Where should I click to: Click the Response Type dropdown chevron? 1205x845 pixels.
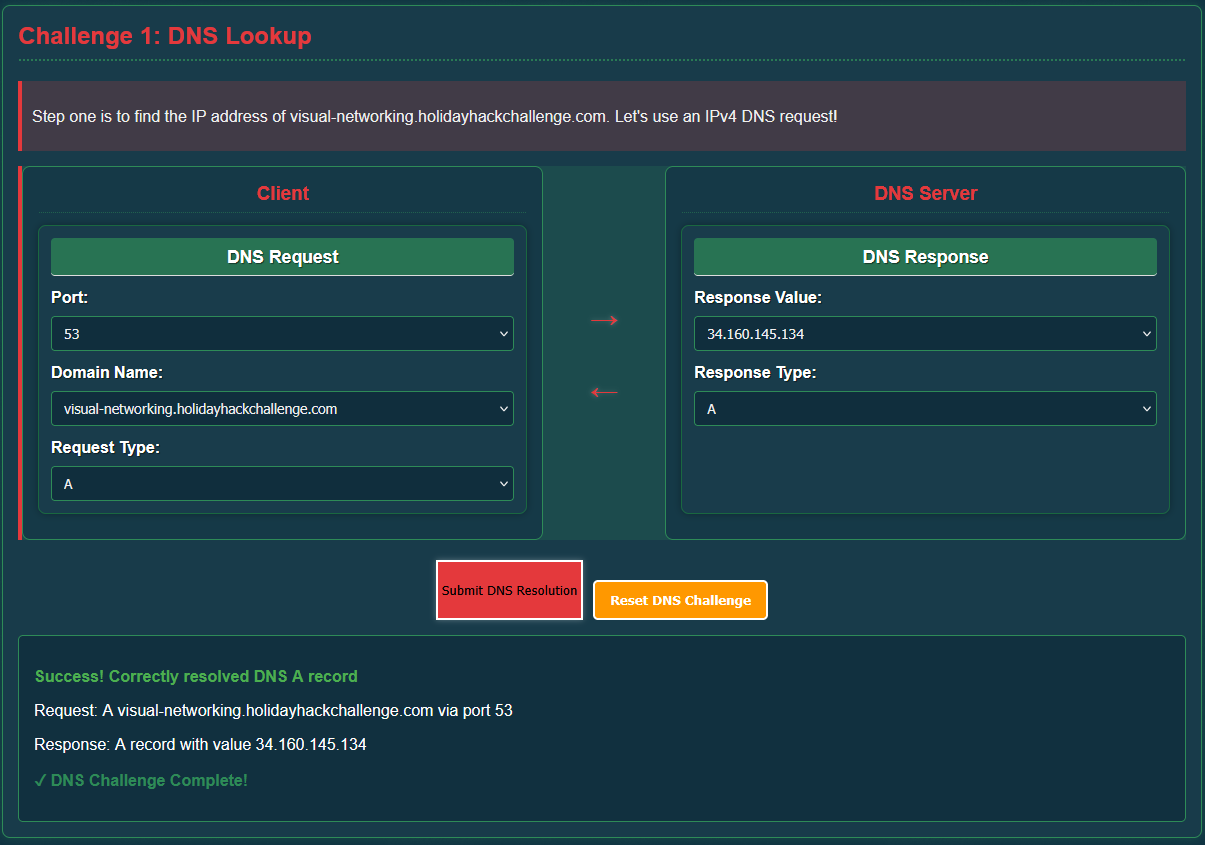pos(1146,408)
